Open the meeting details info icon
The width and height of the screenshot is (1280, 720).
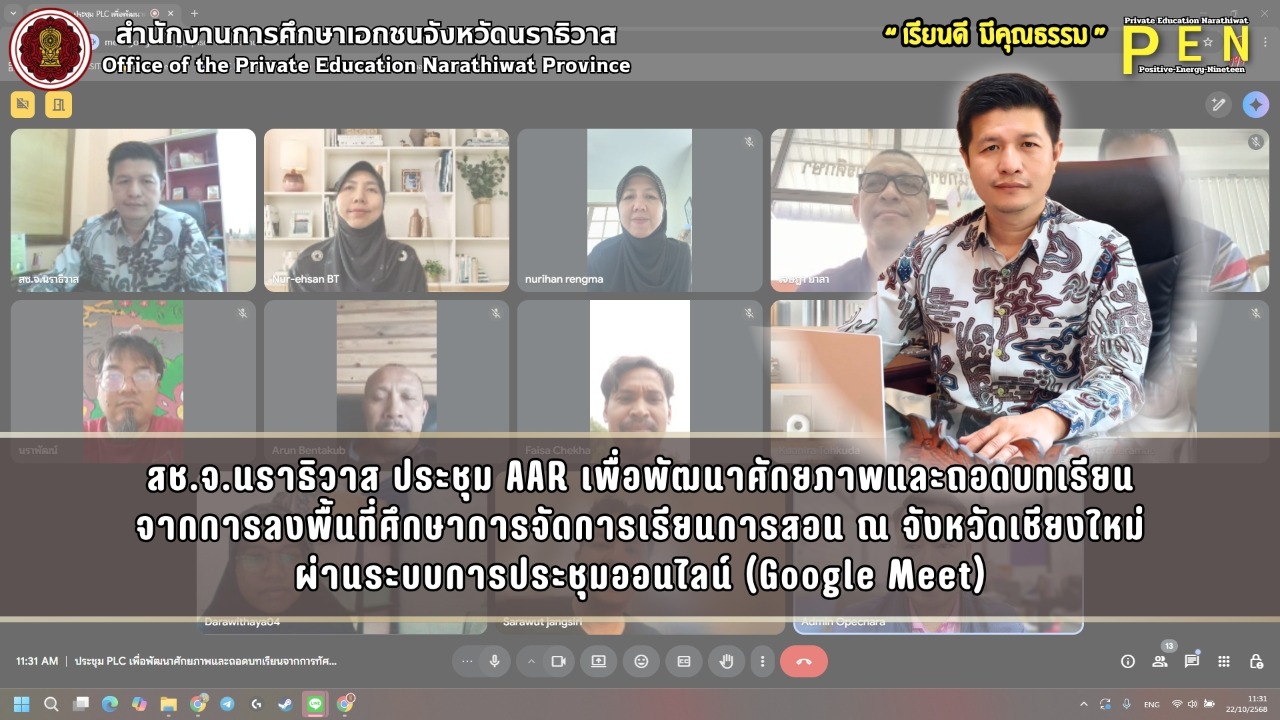1128,661
